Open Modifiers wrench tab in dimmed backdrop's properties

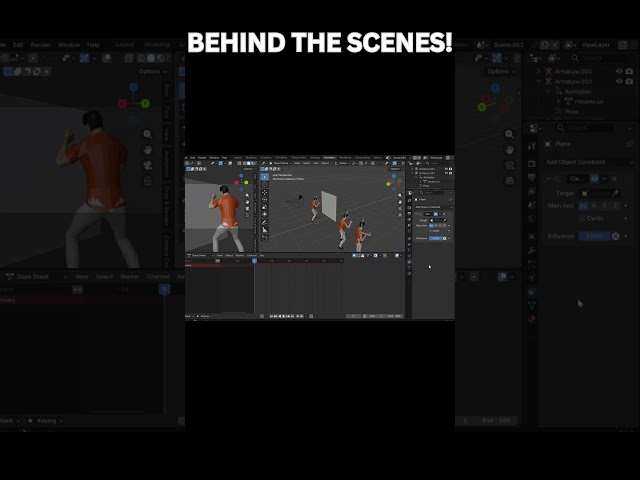pos(531,250)
